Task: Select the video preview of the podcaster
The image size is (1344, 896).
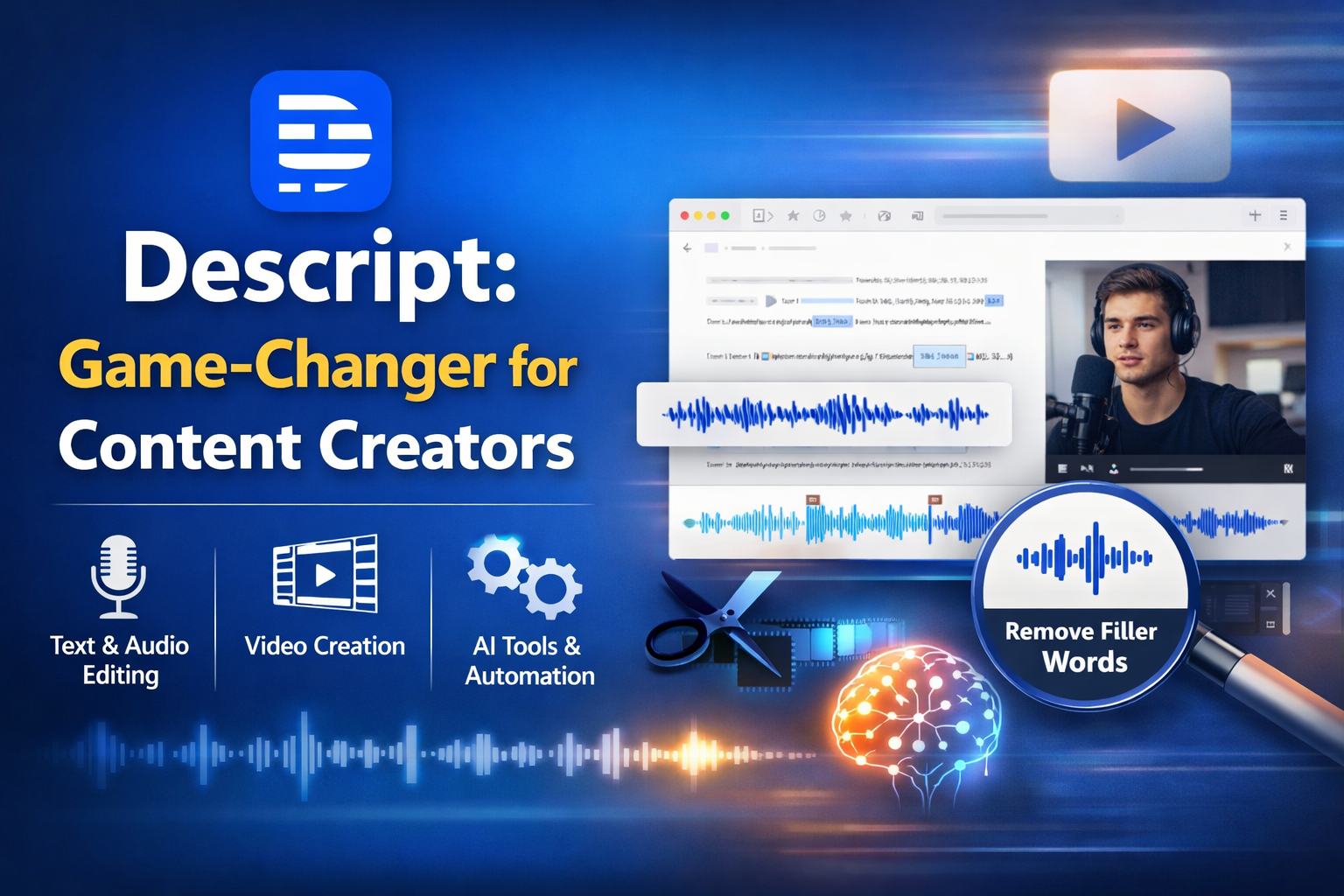Action: 1174,359
